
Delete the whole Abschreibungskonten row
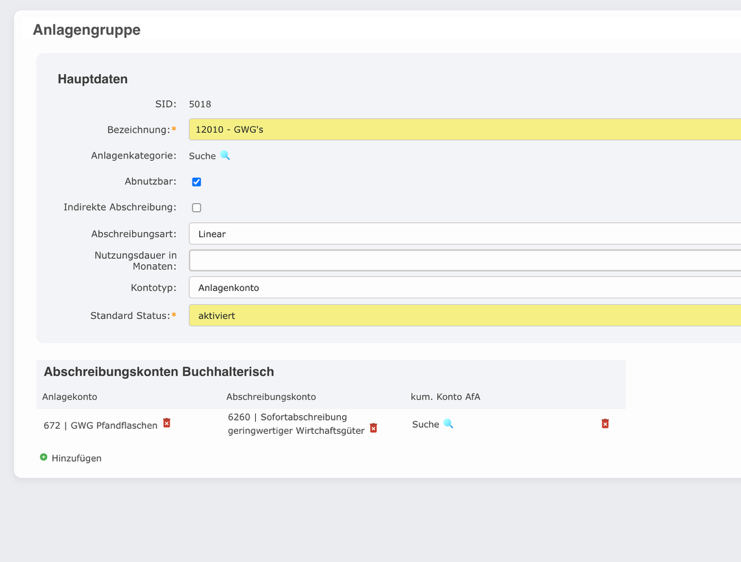pyautogui.click(x=605, y=424)
